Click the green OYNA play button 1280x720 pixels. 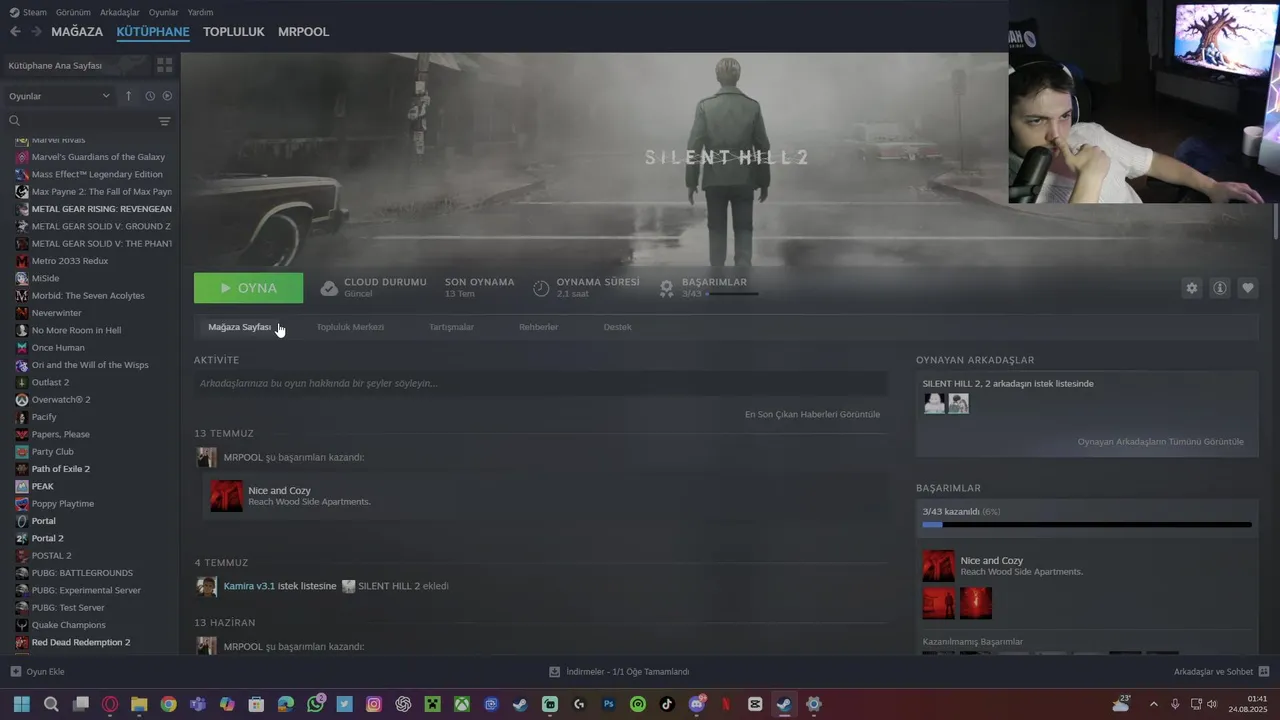248,288
